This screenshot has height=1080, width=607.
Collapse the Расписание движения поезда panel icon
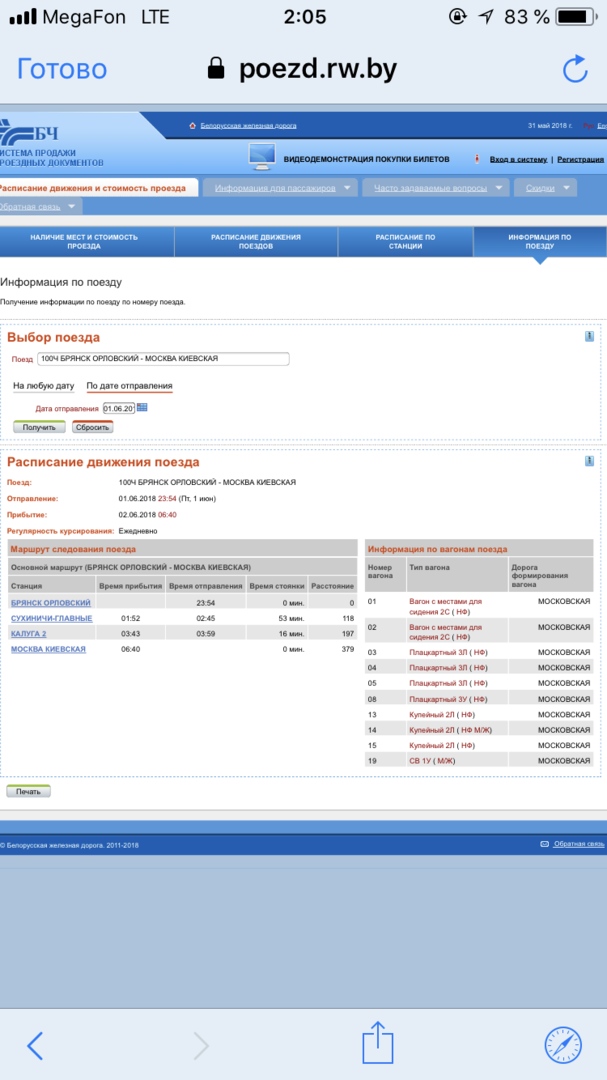pyautogui.click(x=590, y=461)
